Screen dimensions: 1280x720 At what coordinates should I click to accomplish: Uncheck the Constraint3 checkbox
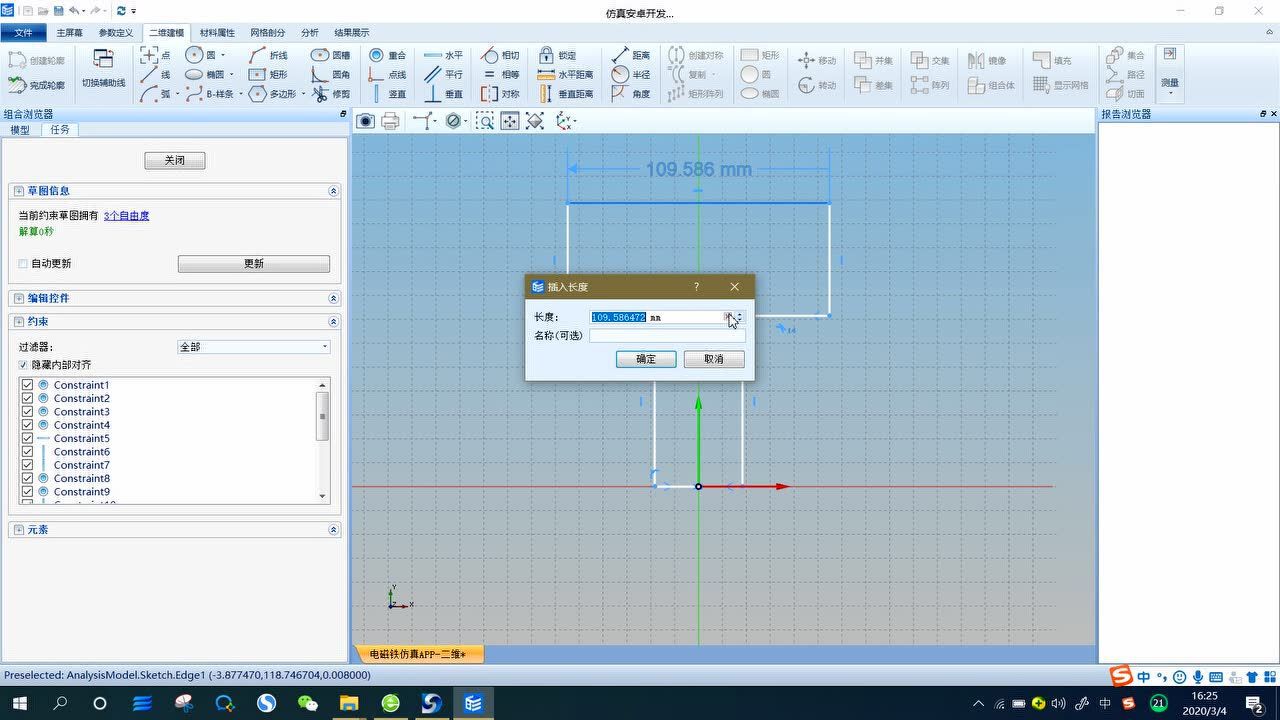coord(27,412)
